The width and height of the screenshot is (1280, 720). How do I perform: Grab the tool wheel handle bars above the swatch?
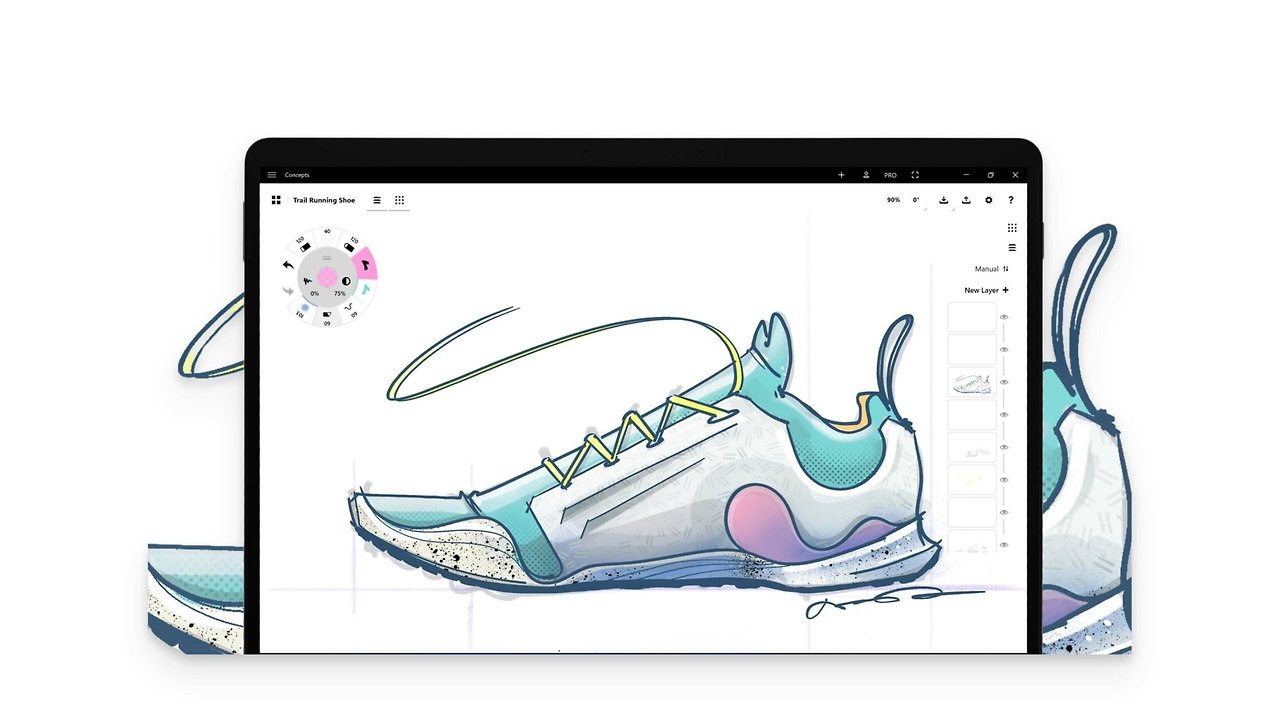(327, 257)
